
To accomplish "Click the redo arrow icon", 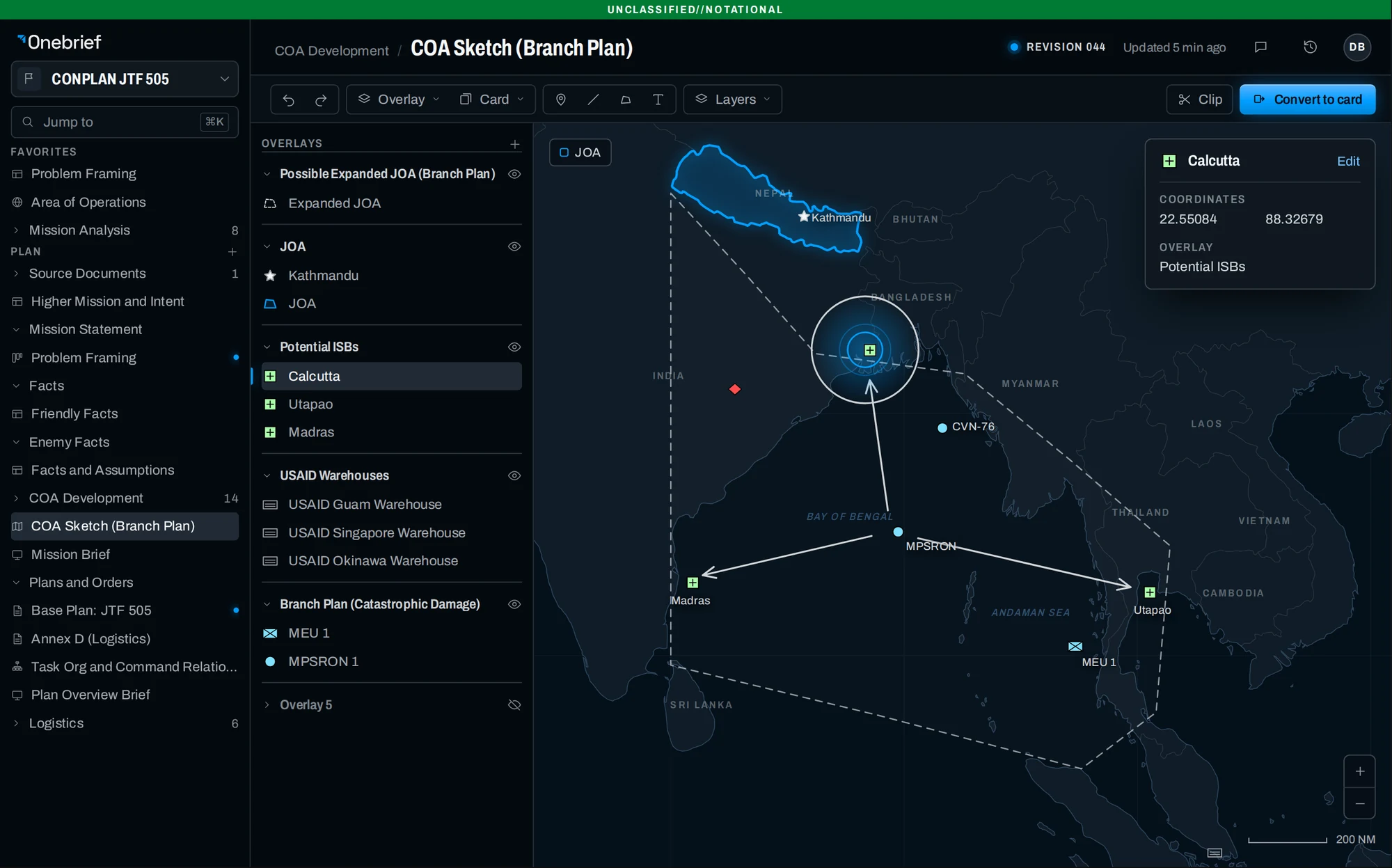I will tap(321, 100).
